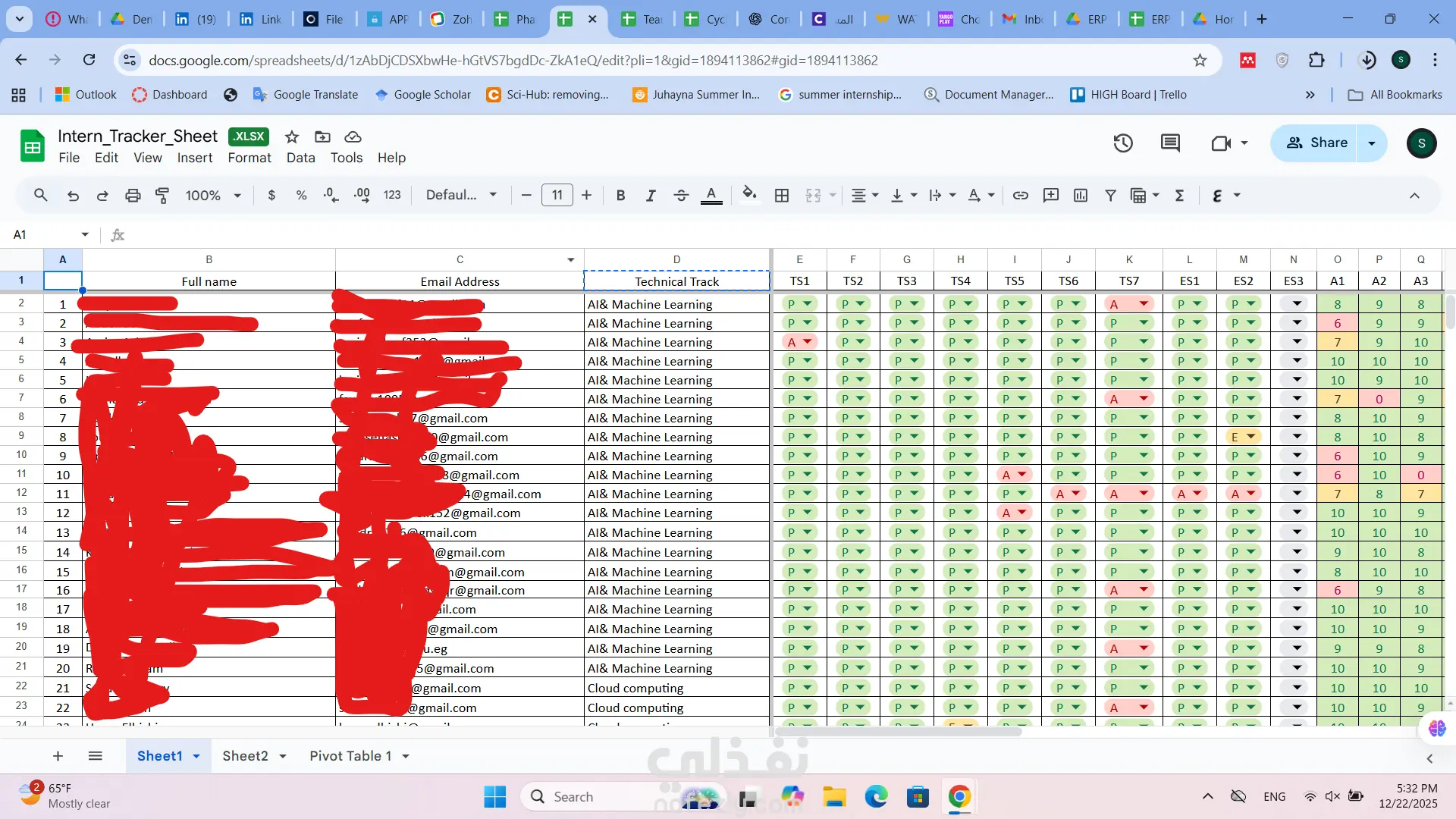Viewport: 1456px width, 819px height.
Task: Open version history clock icon
Action: point(1123,143)
